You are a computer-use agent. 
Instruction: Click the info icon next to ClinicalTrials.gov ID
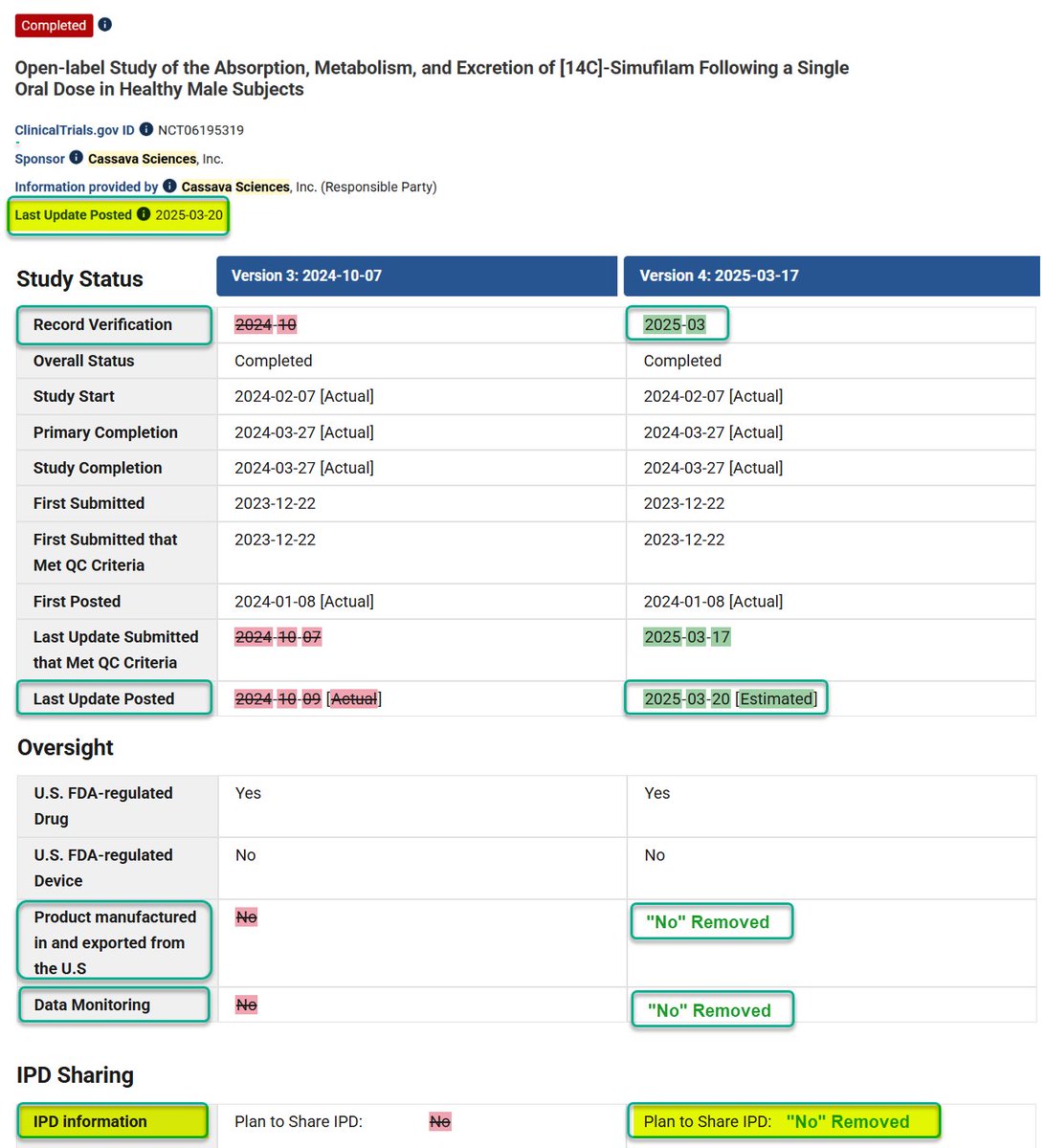(x=146, y=129)
